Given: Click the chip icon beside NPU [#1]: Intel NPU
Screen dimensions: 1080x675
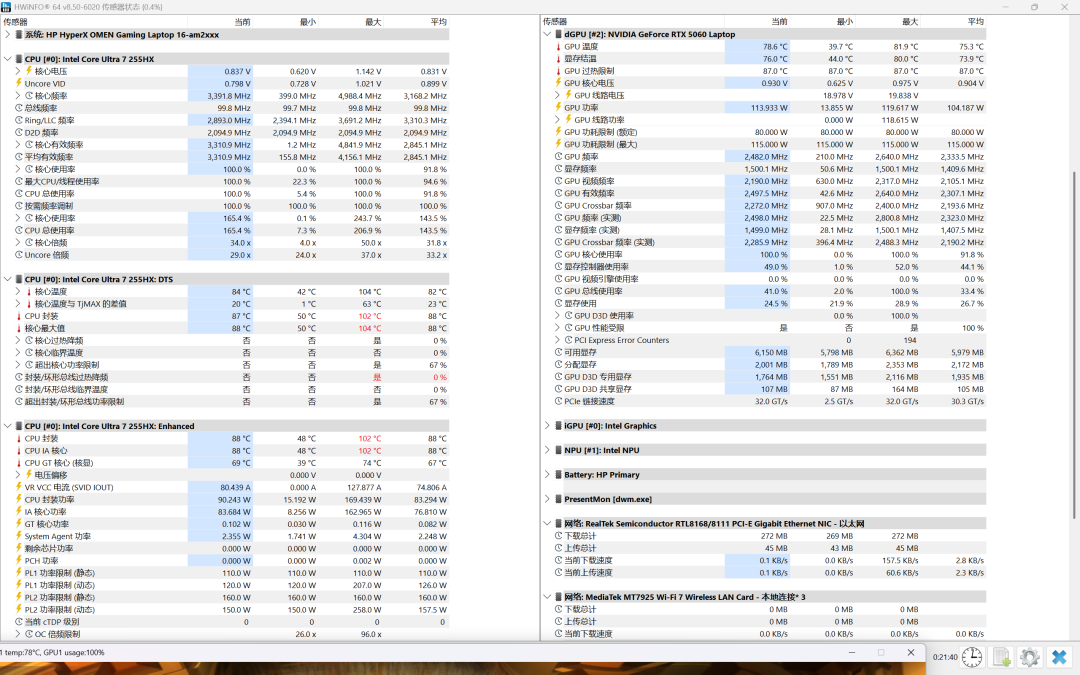Looking at the screenshot, I should [x=558, y=450].
